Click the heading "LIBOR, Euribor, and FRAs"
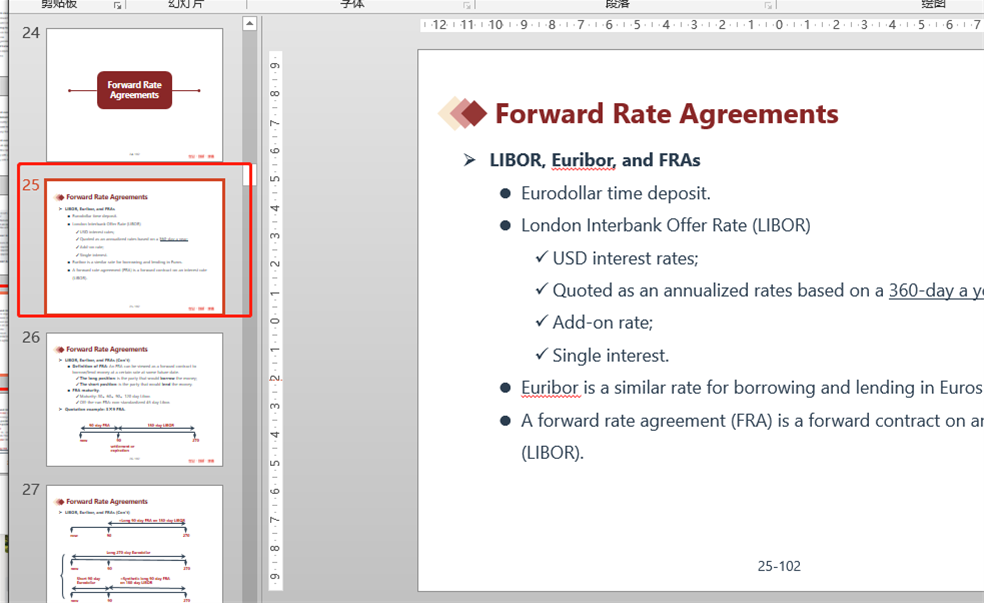The width and height of the screenshot is (984, 603). tap(594, 160)
